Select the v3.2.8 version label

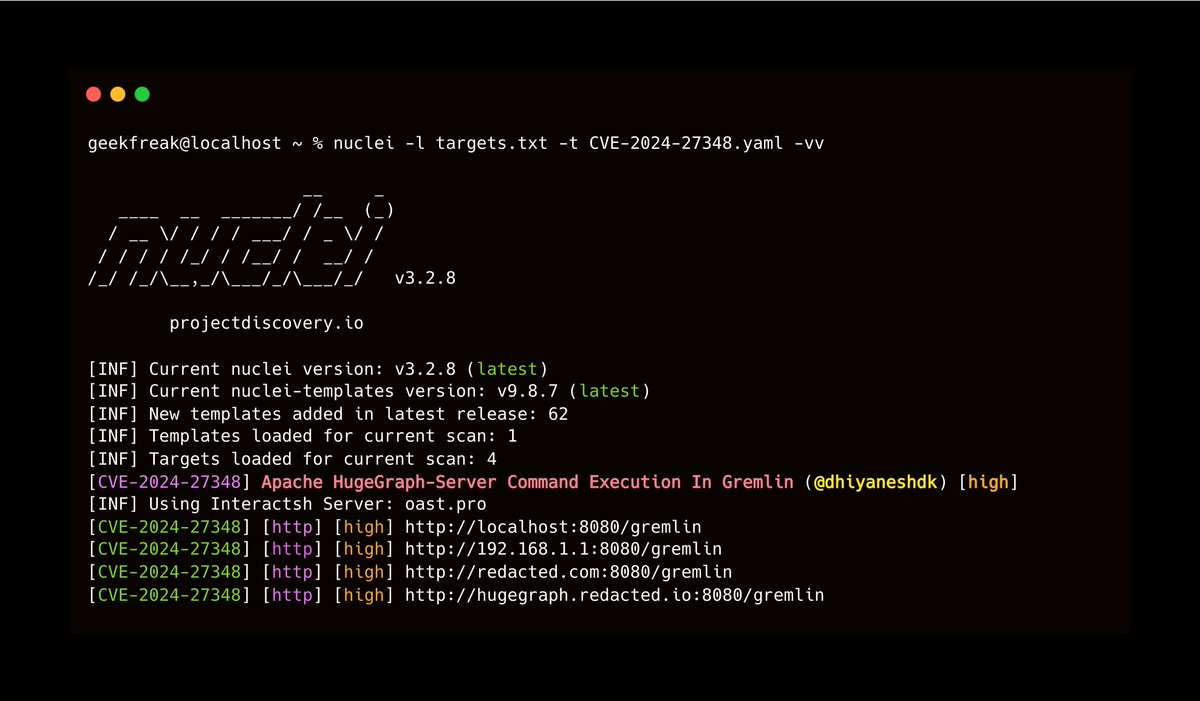click(425, 277)
